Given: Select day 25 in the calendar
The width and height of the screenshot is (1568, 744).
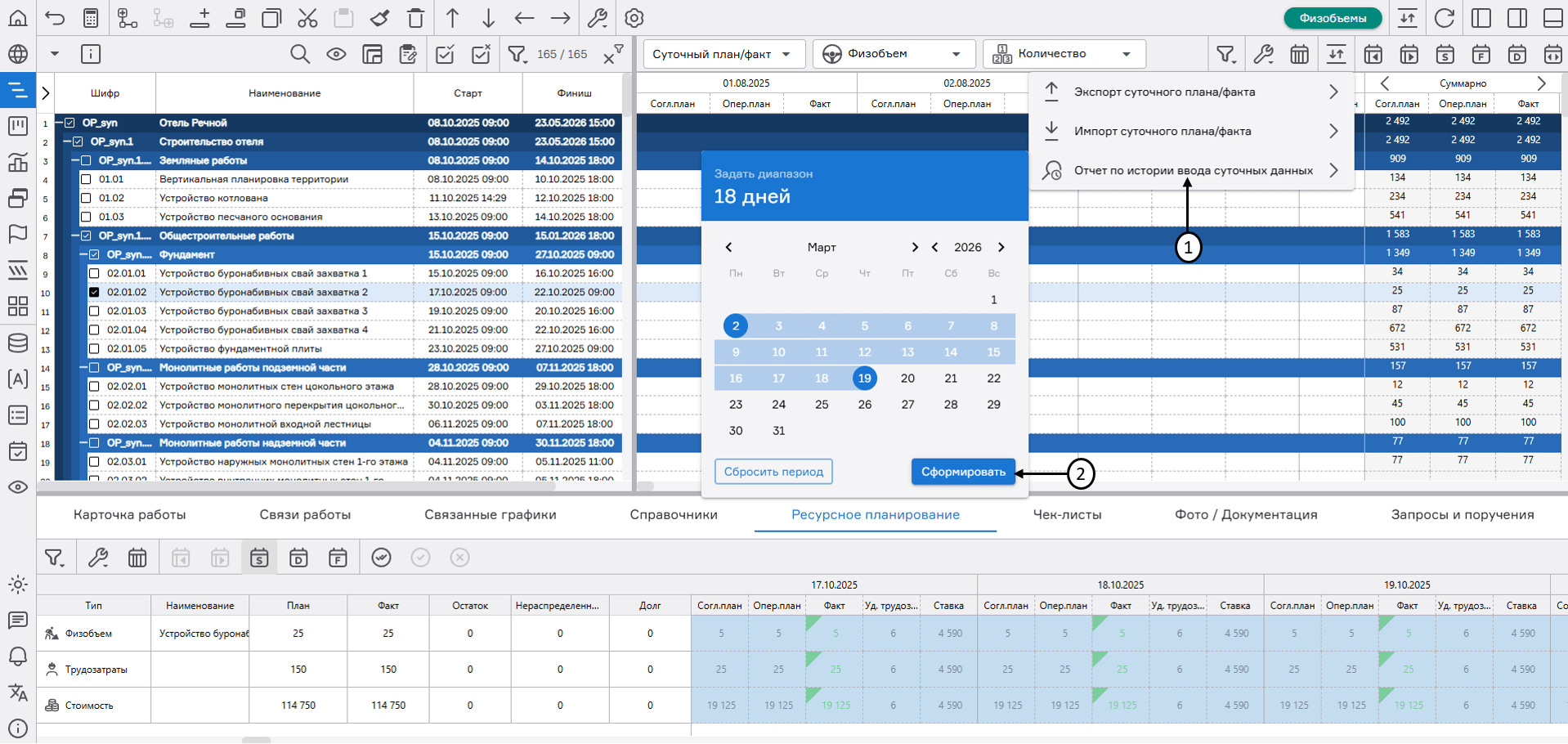Looking at the screenshot, I should click(x=822, y=405).
